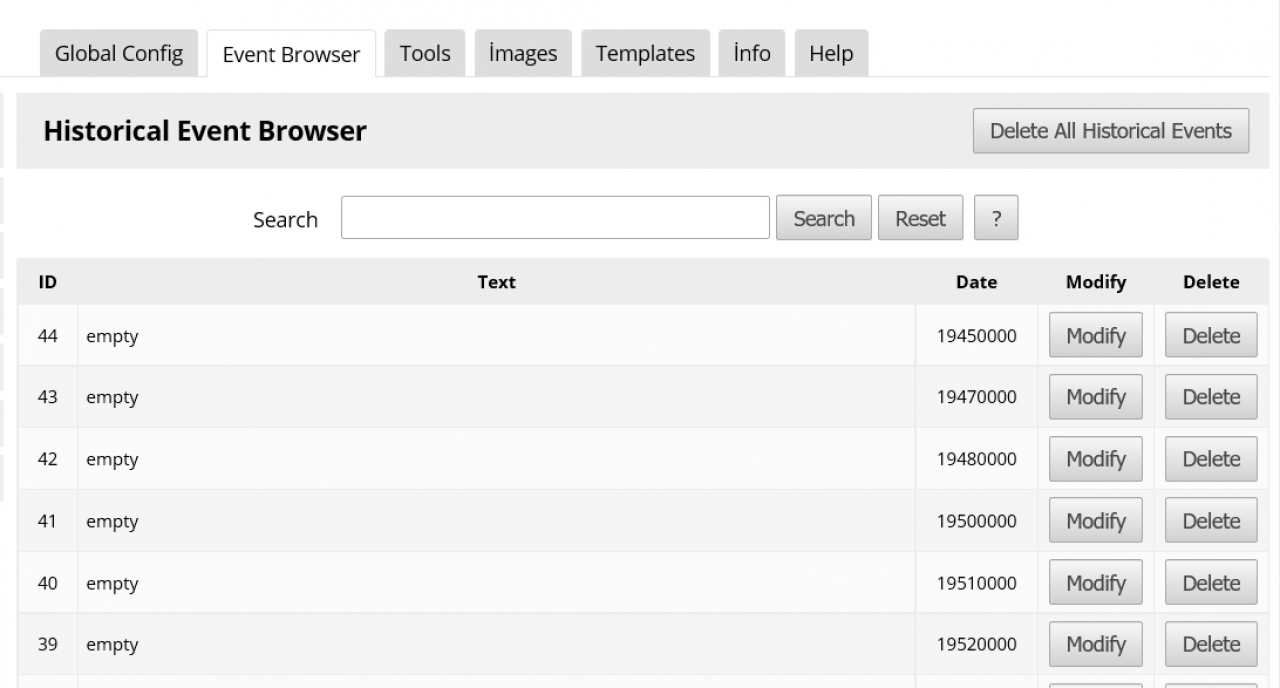Delete the event dated 19510000

1211,583
